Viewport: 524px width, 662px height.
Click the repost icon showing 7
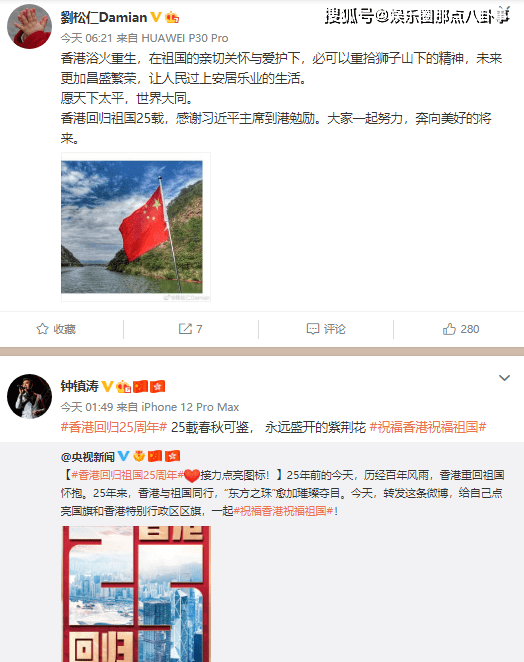(185, 329)
